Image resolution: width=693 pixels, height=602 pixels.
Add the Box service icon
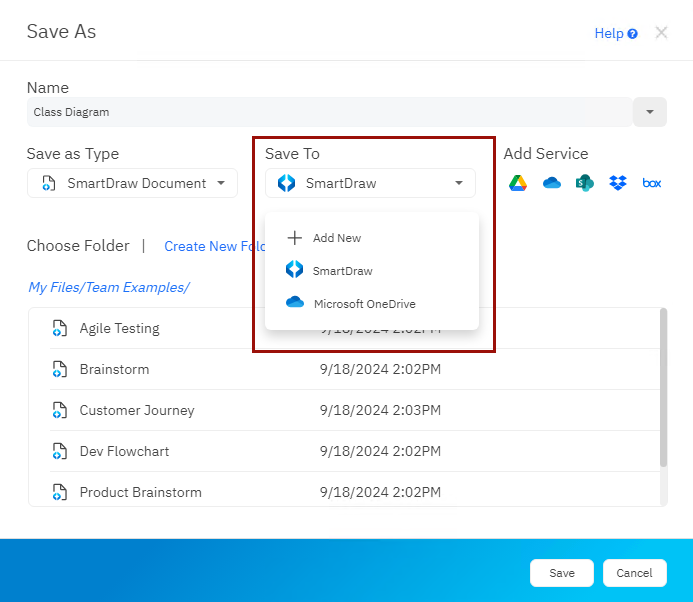click(x=652, y=183)
